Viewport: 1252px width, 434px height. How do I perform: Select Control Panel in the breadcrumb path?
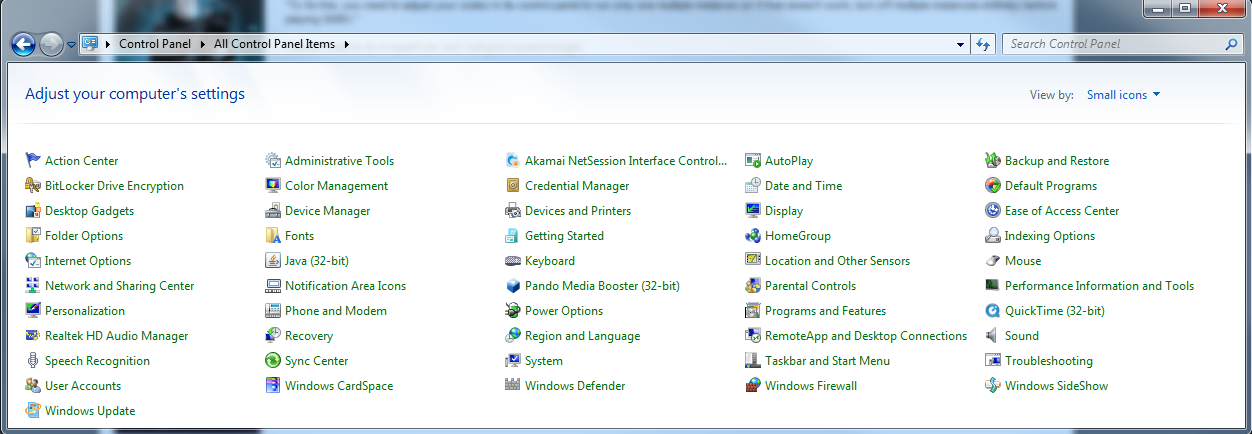[x=154, y=44]
